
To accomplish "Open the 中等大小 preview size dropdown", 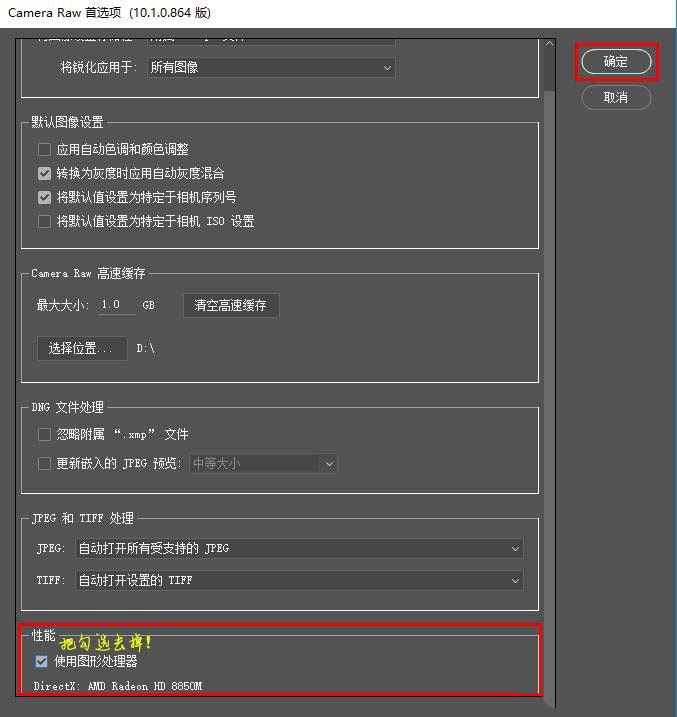I will click(x=263, y=464).
